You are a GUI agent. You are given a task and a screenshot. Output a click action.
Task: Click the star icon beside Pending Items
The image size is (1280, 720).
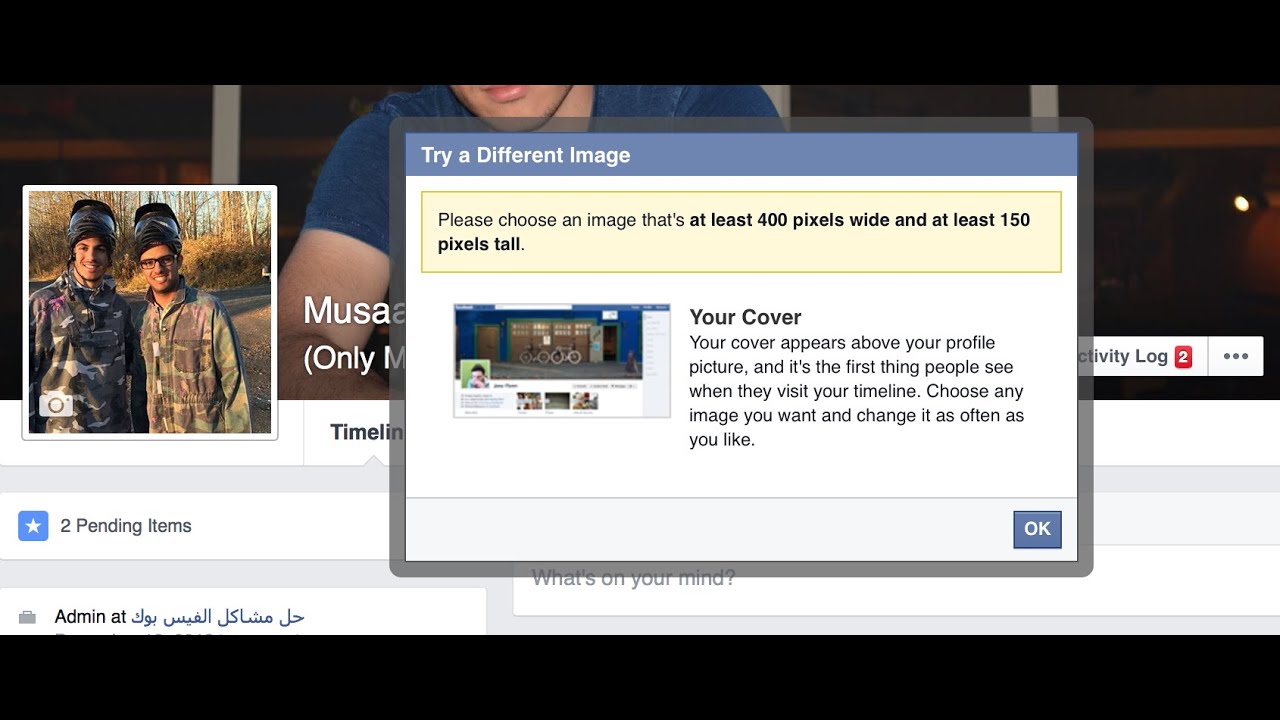(x=33, y=526)
